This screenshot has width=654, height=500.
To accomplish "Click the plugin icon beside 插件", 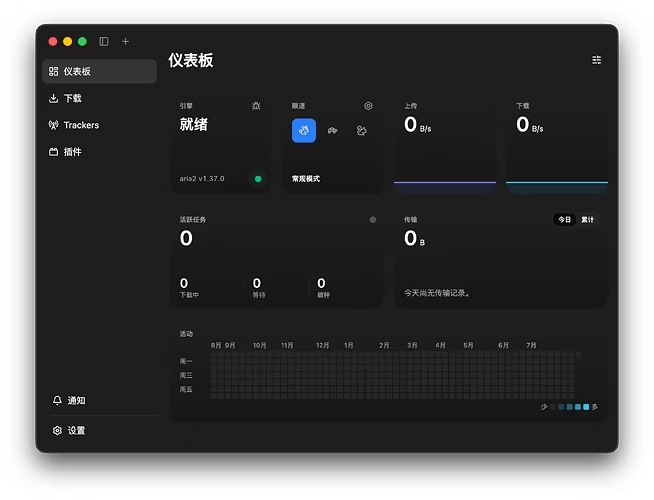I will click(53, 152).
